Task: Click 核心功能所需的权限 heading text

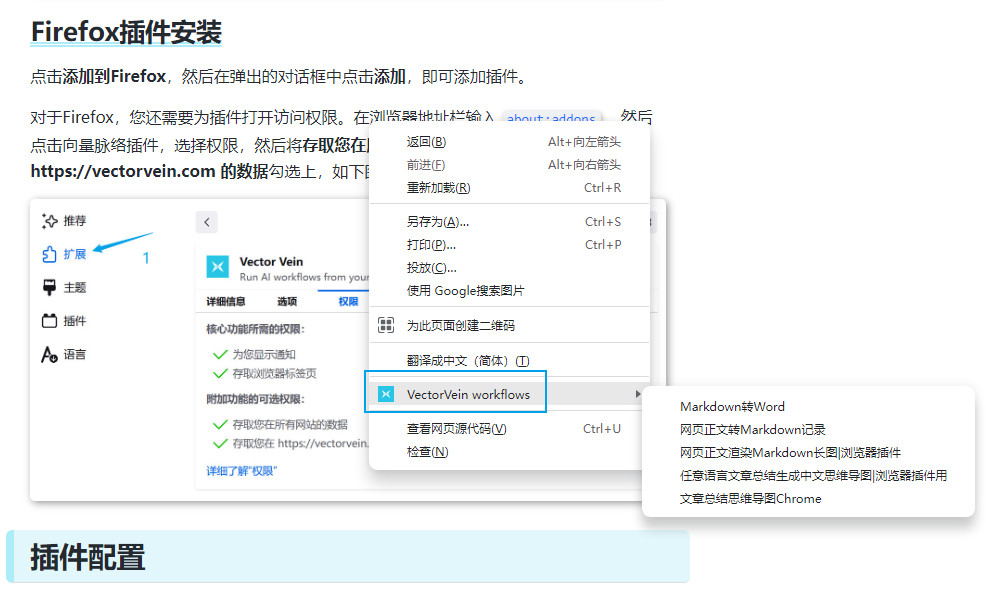Action: pyautogui.click(x=255, y=329)
